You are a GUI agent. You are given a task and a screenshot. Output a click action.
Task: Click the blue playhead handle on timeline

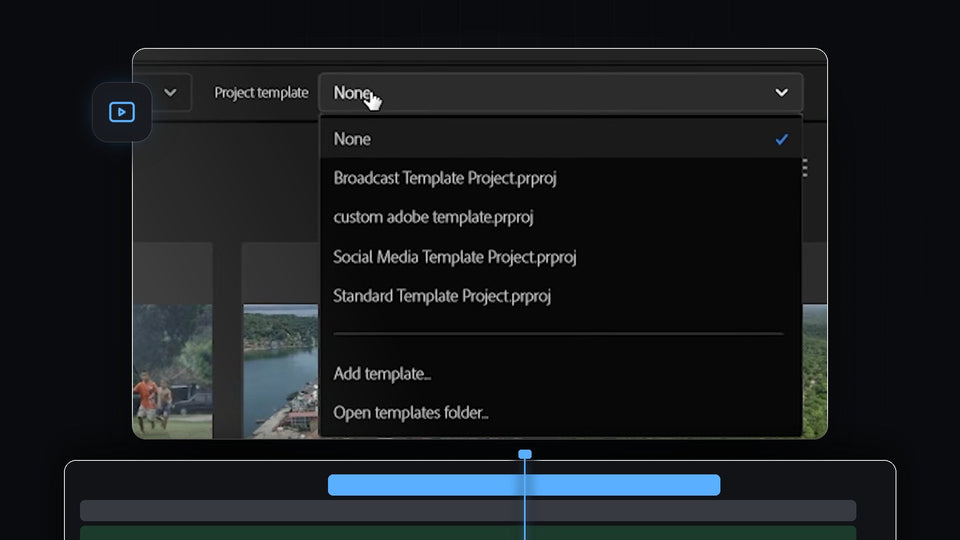pos(525,454)
